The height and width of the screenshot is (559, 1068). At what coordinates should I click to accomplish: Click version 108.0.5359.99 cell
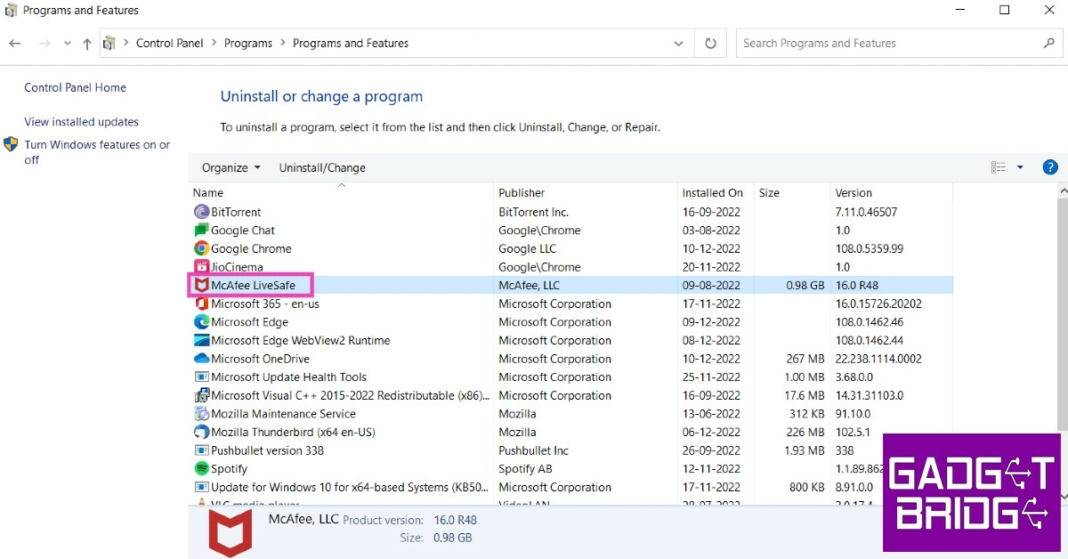click(869, 249)
